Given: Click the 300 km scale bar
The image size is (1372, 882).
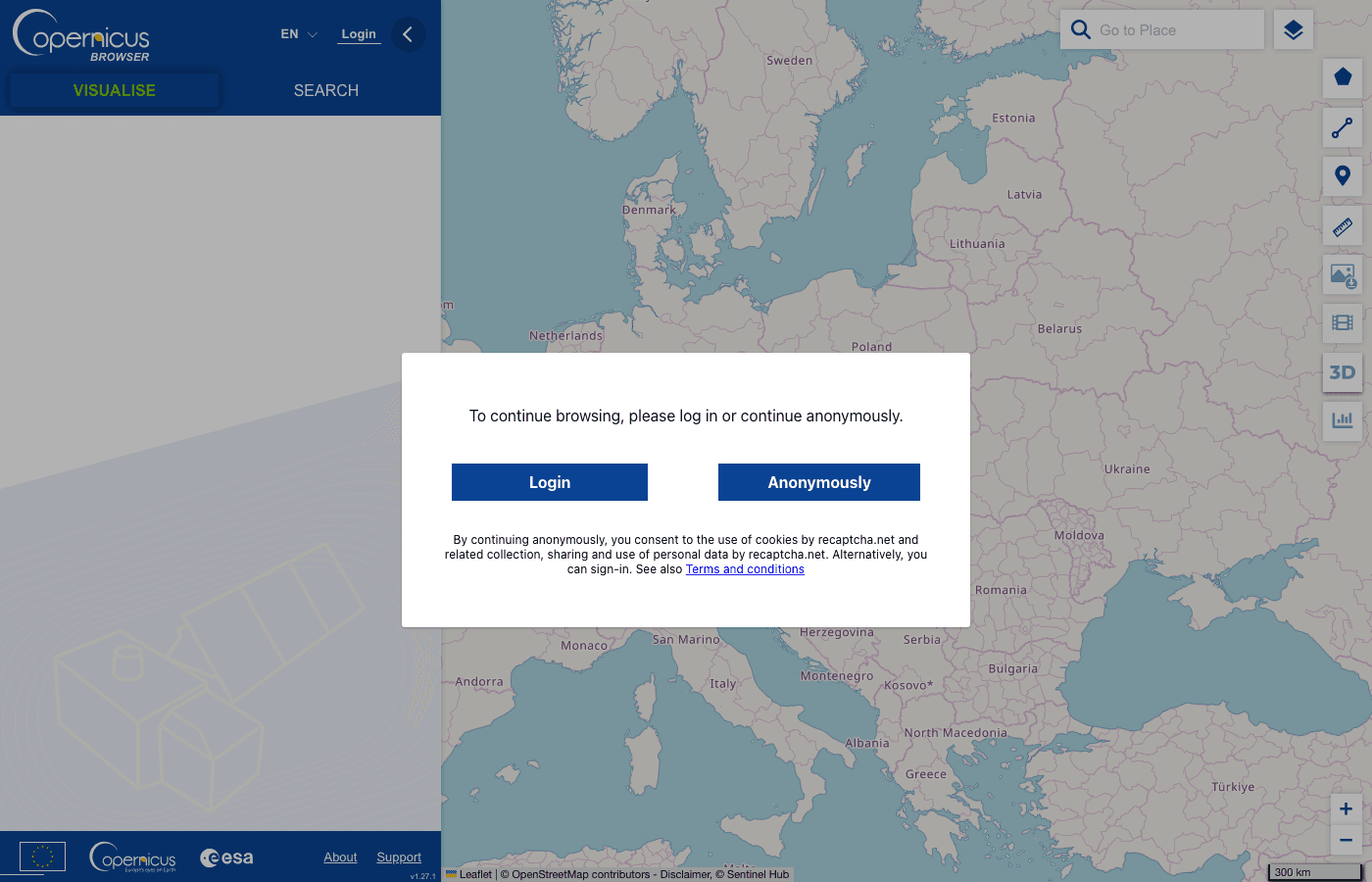Looking at the screenshot, I should point(1313,871).
